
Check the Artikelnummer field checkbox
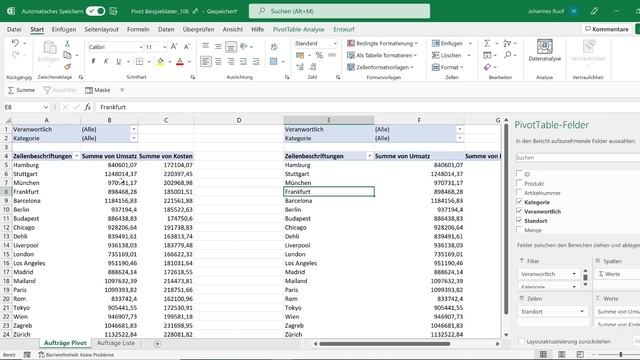pos(519,192)
